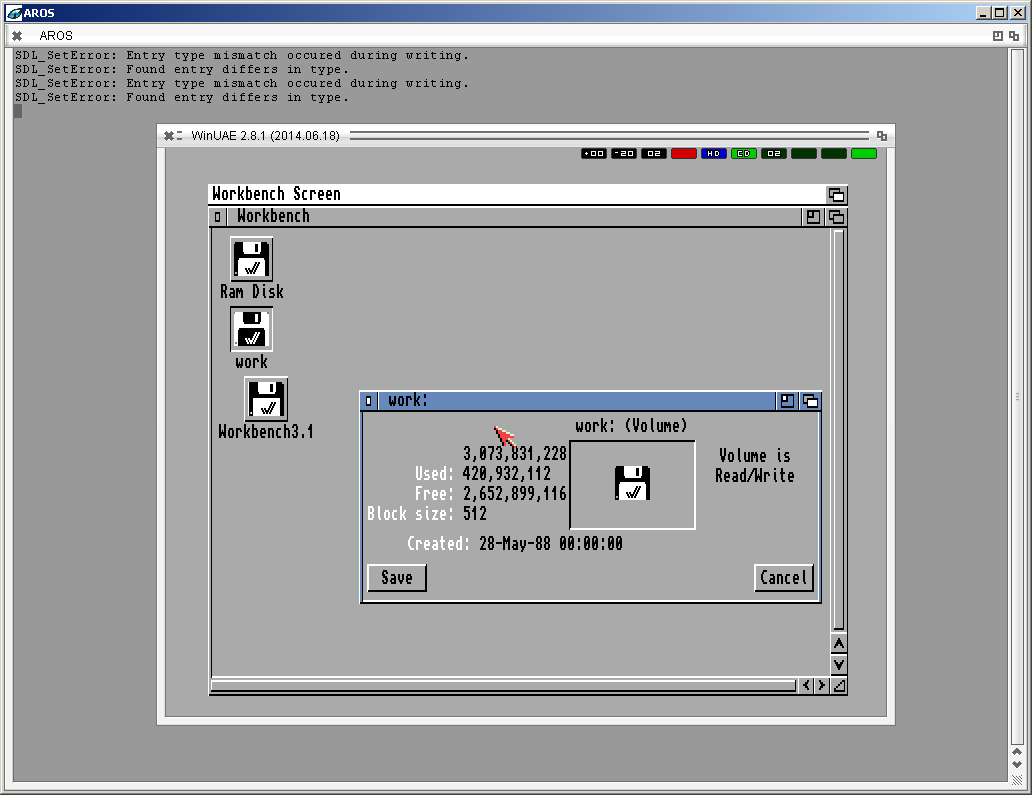Image resolution: width=1032 pixels, height=795 pixels.
Task: Click the +00 status indicator in WinUAE
Action: [594, 153]
